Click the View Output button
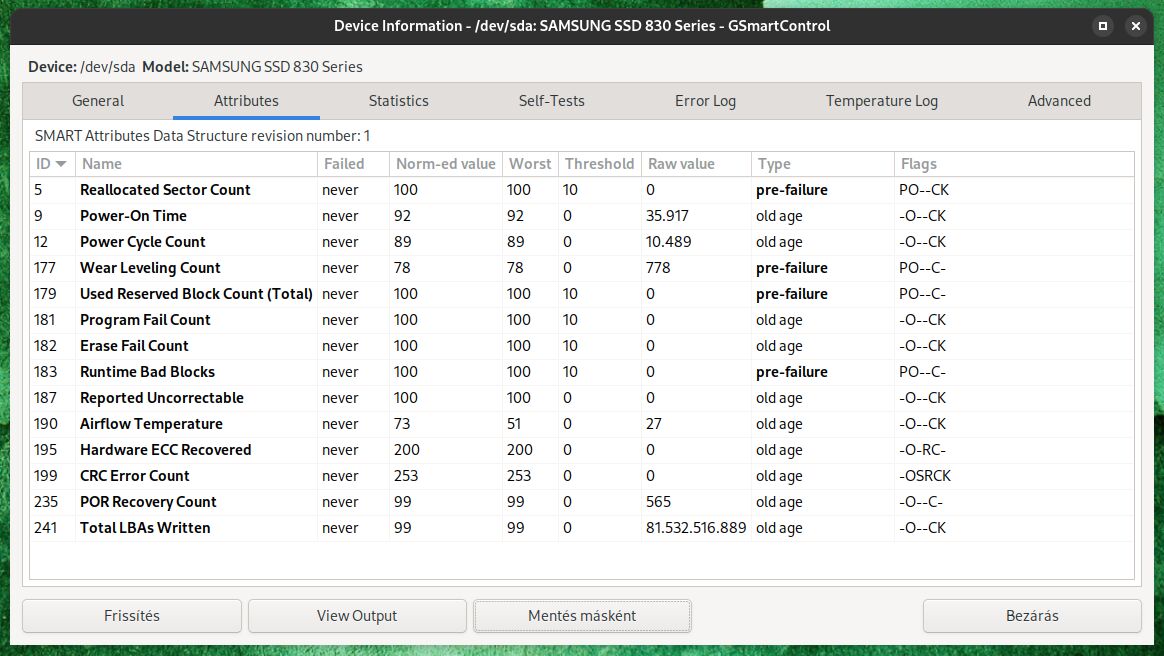The image size is (1164, 656). (x=357, y=616)
